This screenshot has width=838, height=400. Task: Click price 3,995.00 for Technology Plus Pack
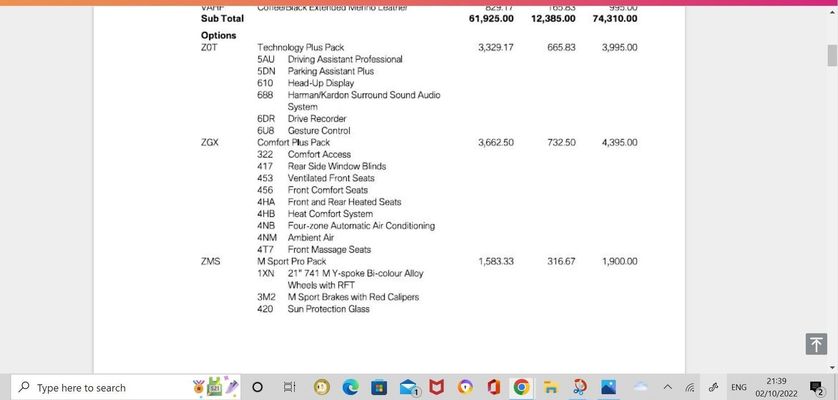(619, 48)
